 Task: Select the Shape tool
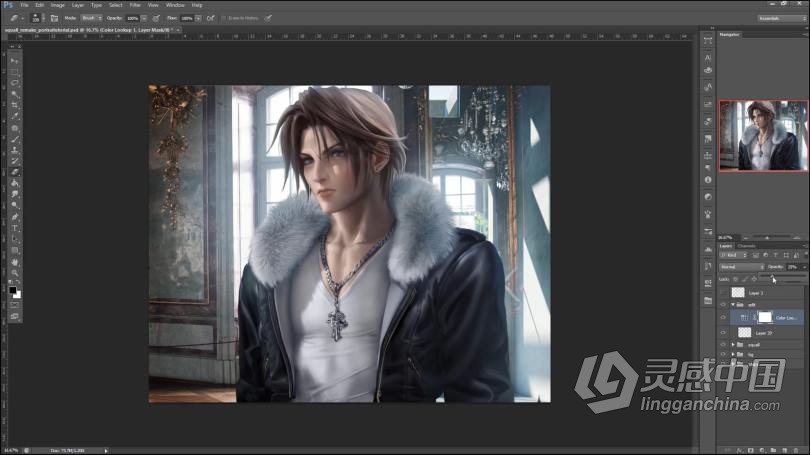[x=14, y=250]
